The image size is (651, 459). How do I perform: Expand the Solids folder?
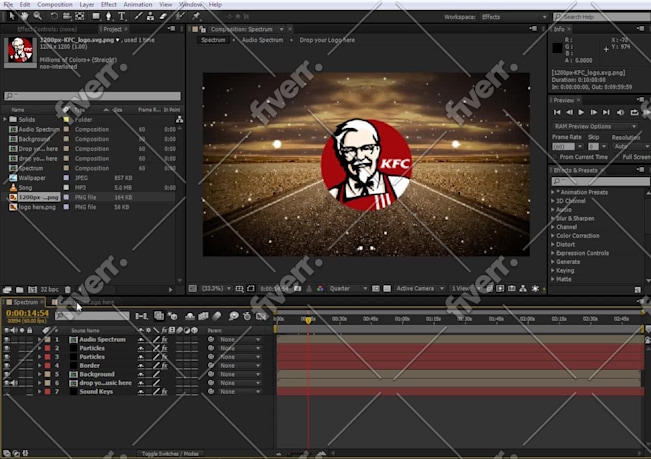5,120
